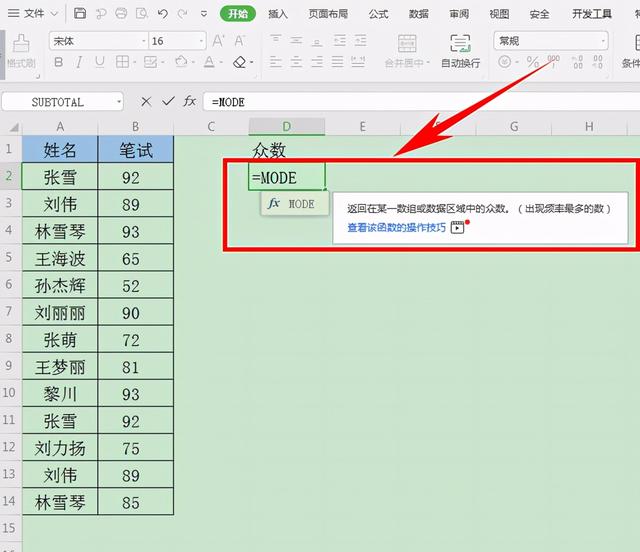The height and width of the screenshot is (552, 640).
Task: Cancel formula entry with X
Action: pos(146,102)
